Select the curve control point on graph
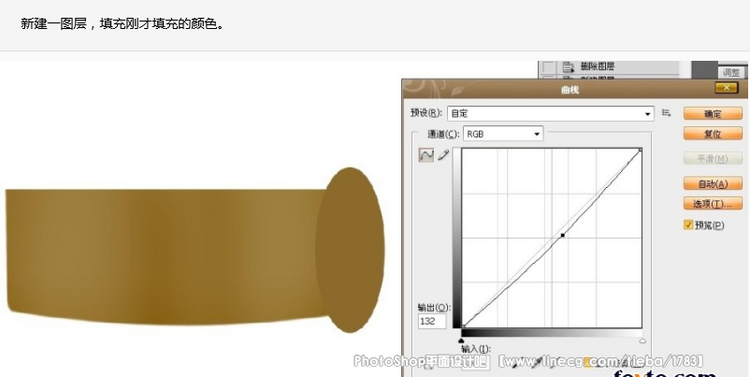This screenshot has height=377, width=750. [x=562, y=235]
